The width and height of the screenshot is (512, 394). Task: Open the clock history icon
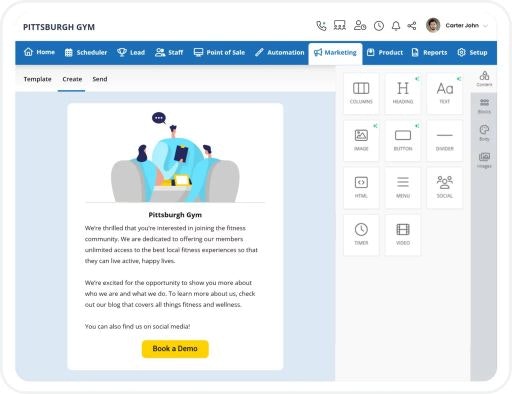pos(379,26)
